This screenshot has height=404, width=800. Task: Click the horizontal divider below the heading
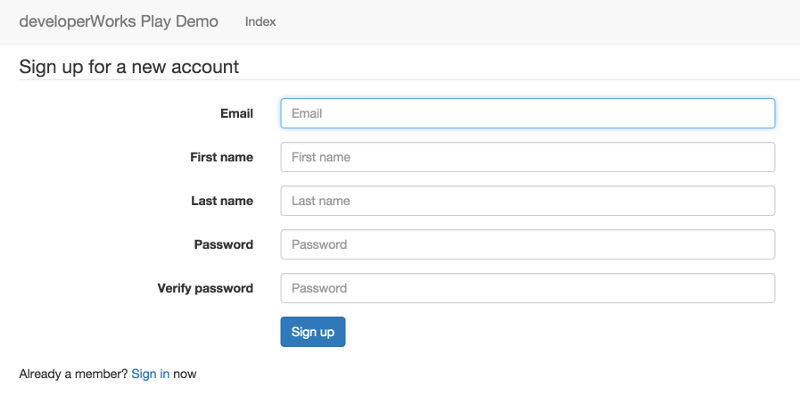click(400, 80)
